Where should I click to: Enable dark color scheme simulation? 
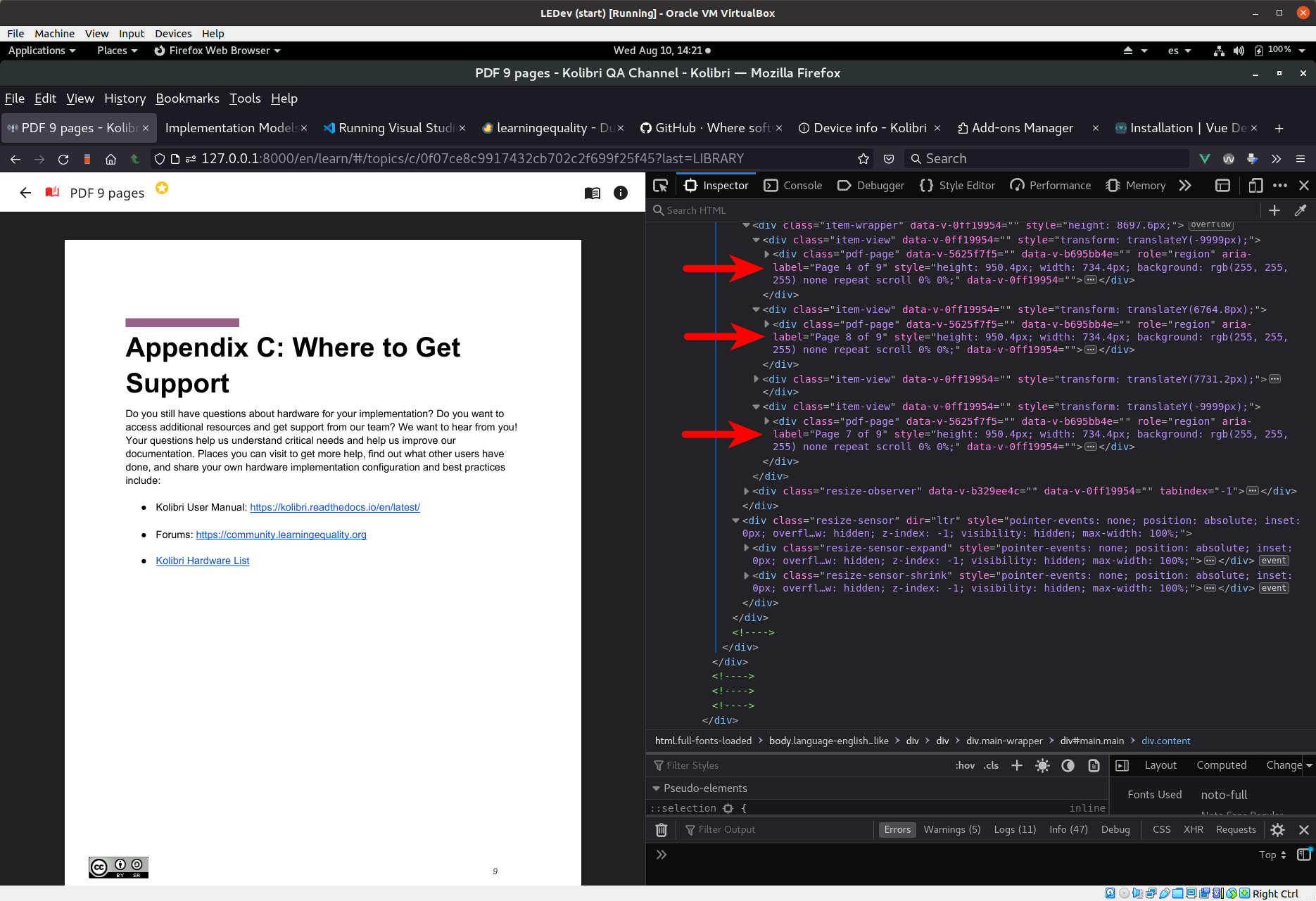(x=1068, y=765)
